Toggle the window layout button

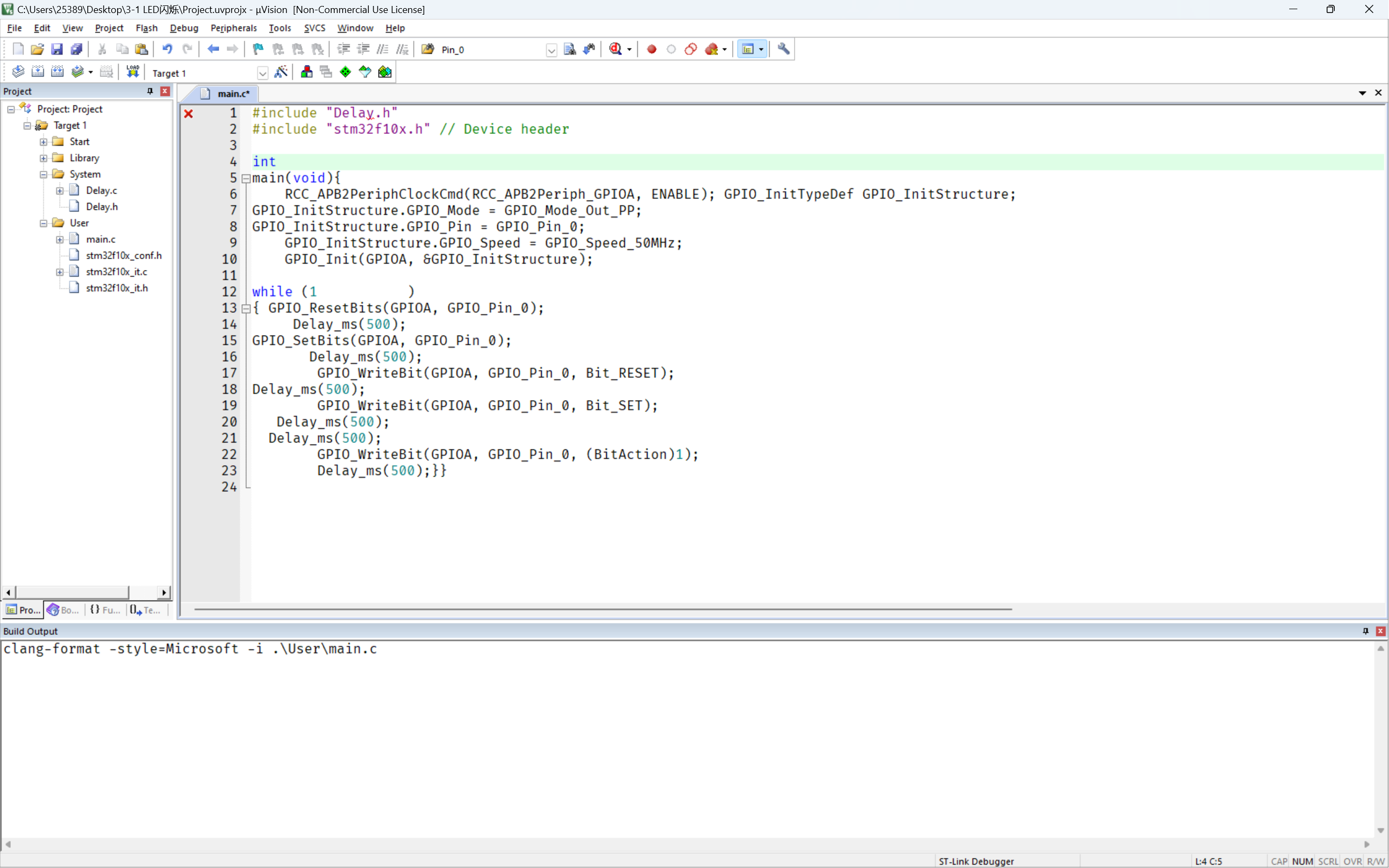[747, 49]
